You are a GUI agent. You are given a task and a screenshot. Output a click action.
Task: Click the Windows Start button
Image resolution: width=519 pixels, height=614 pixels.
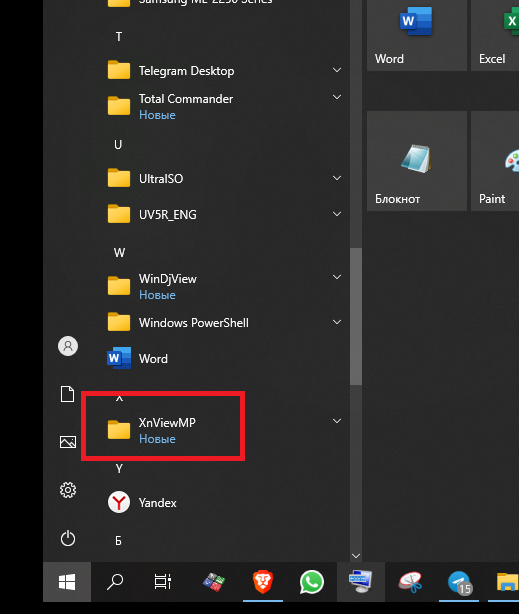coord(67,582)
